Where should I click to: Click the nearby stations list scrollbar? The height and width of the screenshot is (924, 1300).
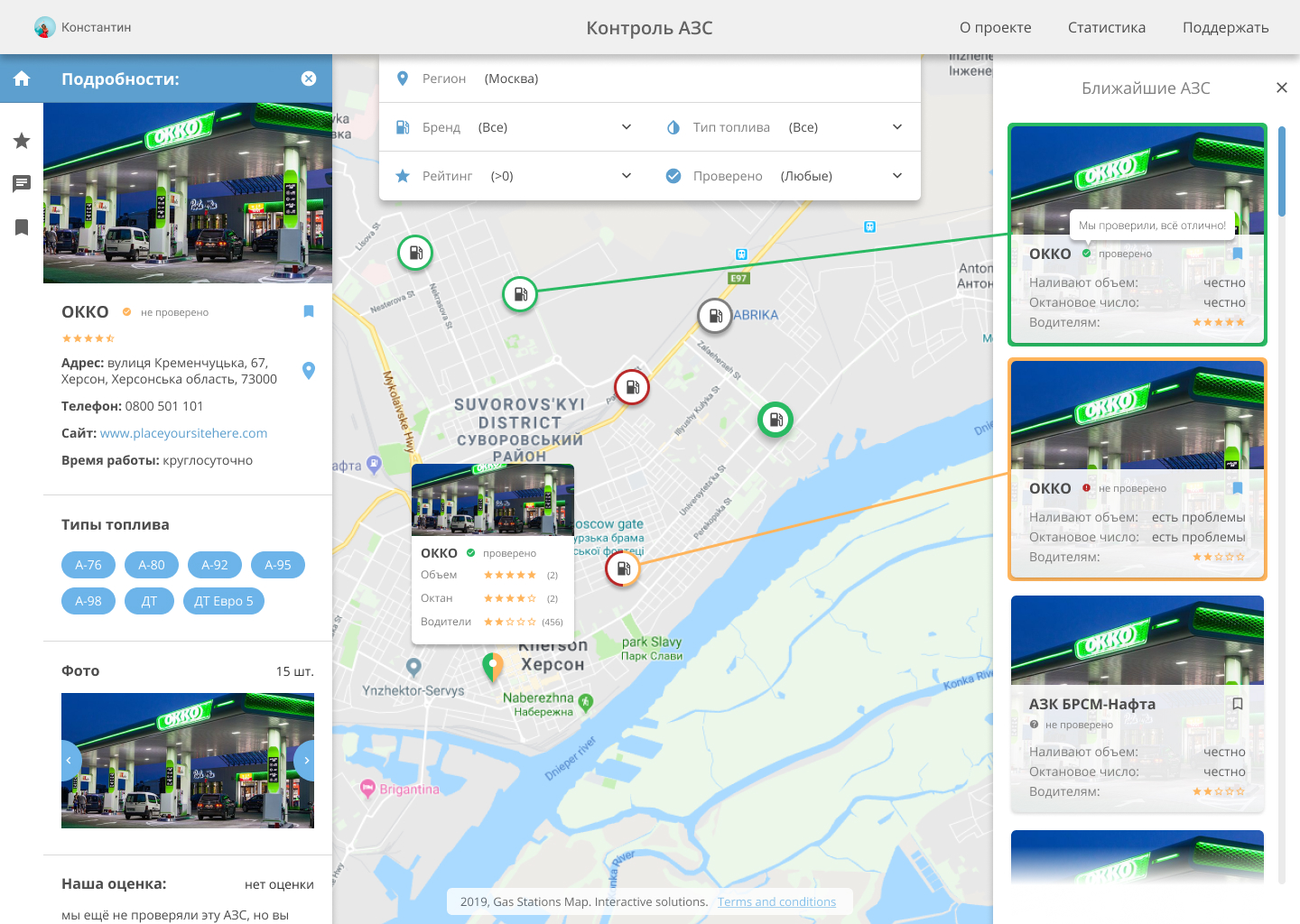[x=1282, y=171]
